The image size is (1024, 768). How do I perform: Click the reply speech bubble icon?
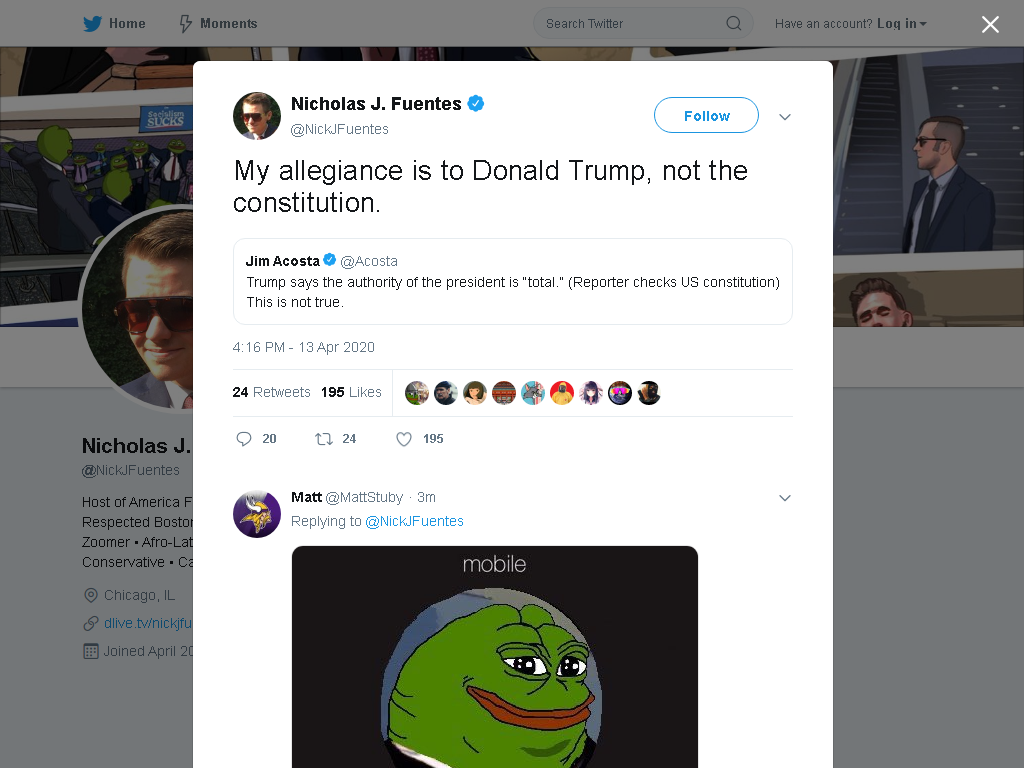(x=244, y=439)
